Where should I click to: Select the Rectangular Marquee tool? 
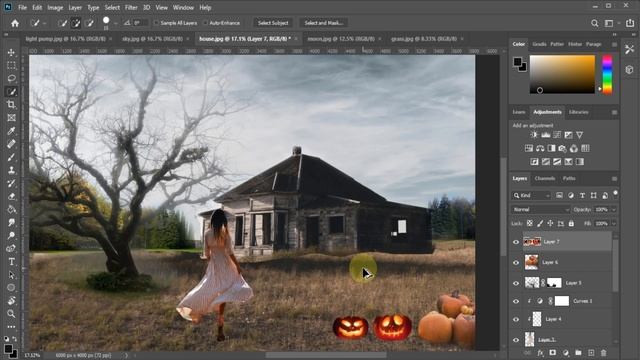11,65
